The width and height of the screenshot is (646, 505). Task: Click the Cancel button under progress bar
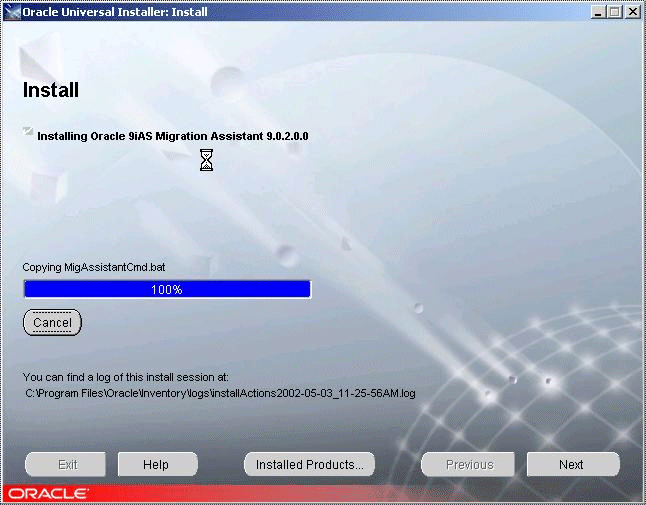tap(52, 322)
